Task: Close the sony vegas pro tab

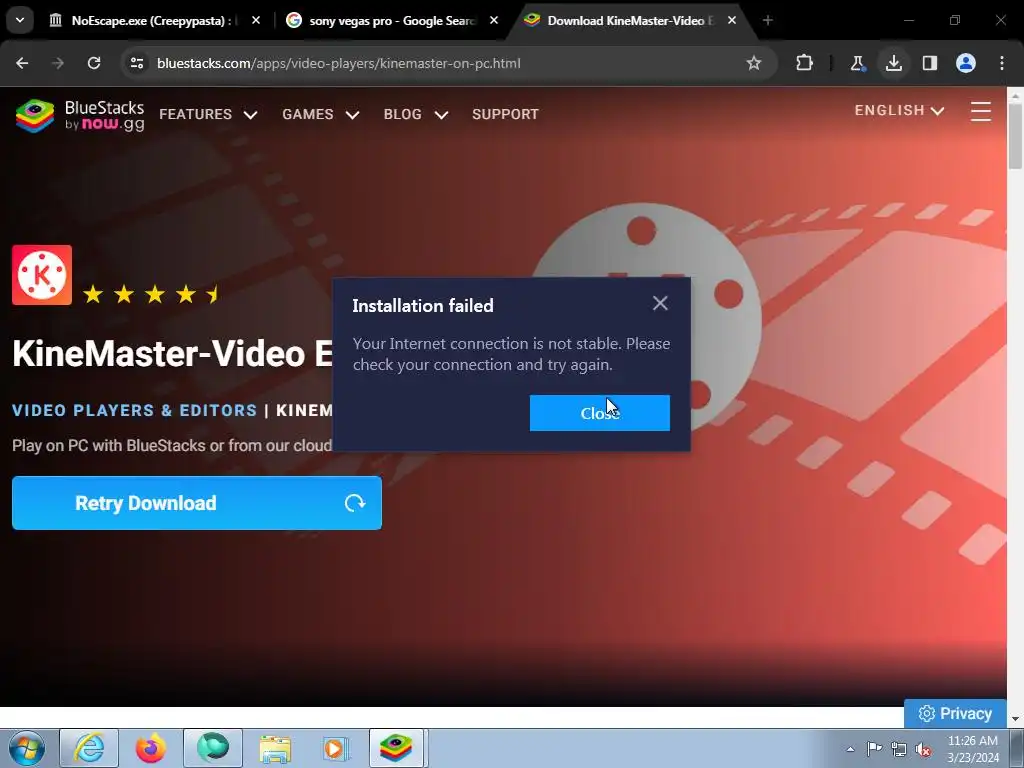Action: pyautogui.click(x=494, y=20)
